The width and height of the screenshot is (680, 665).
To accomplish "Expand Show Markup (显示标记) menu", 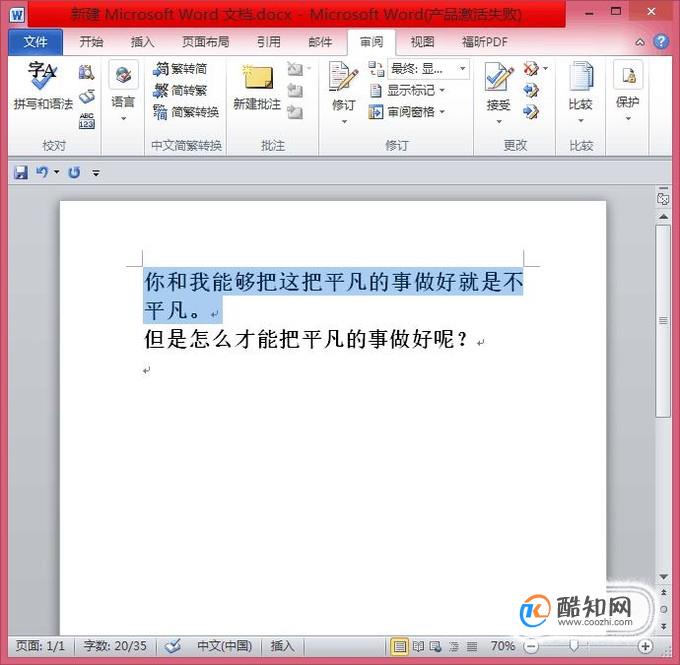I will point(407,90).
